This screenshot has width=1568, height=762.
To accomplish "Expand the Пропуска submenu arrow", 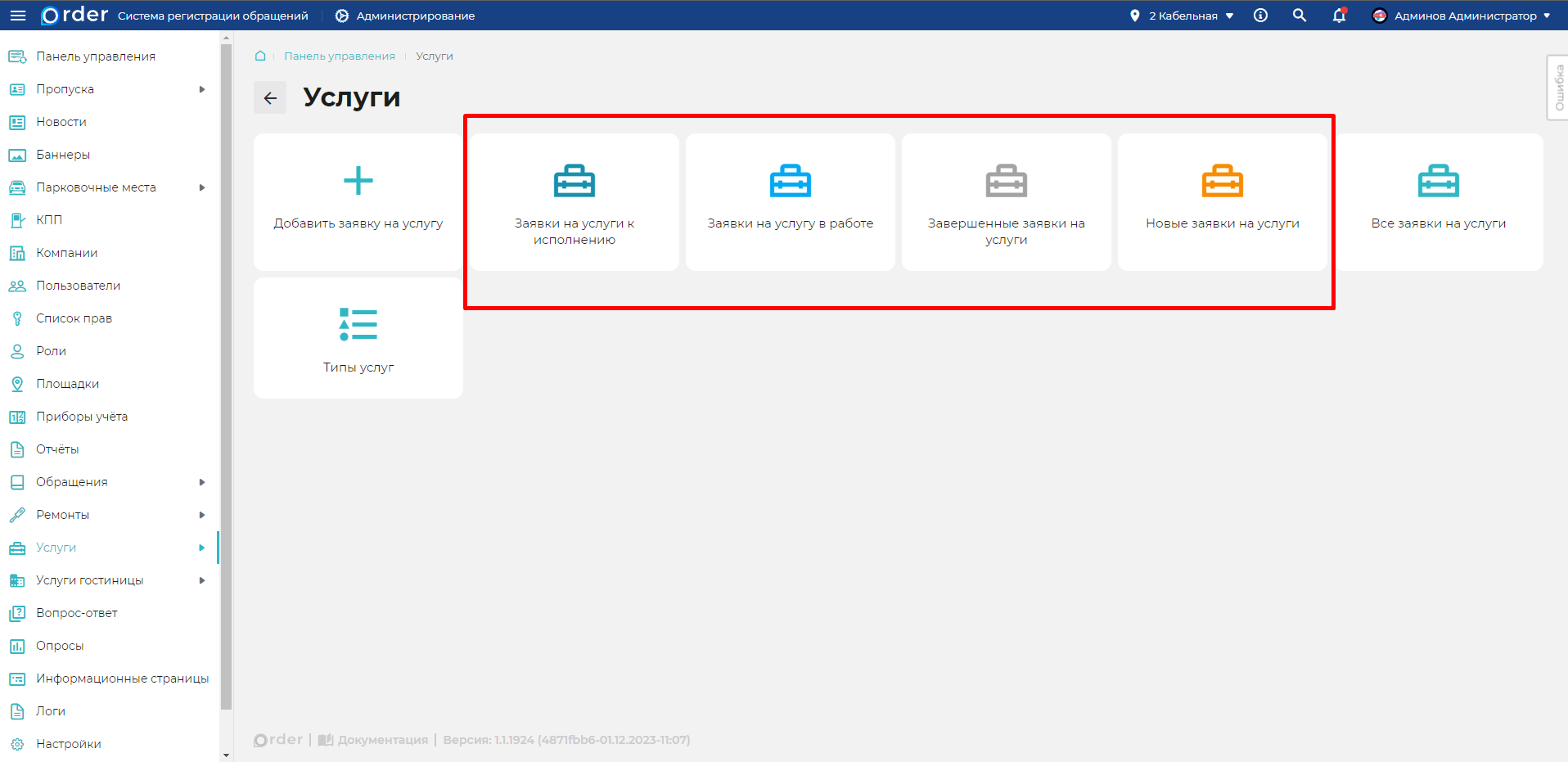I will (202, 89).
